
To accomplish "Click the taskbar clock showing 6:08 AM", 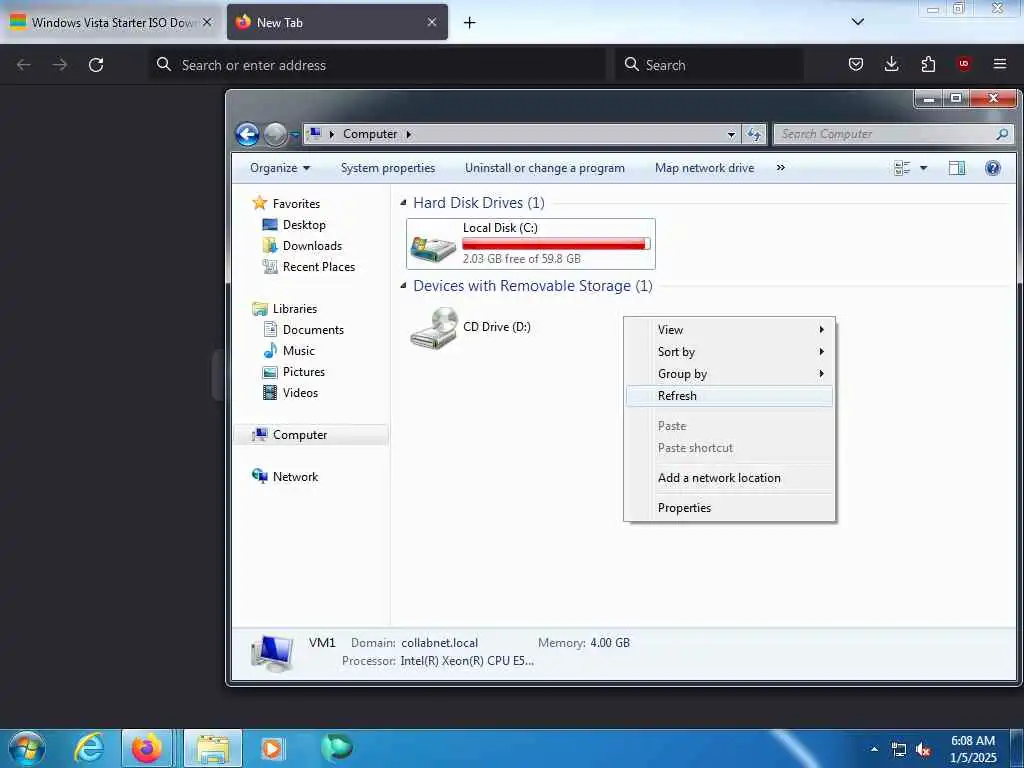I will pos(973,749).
